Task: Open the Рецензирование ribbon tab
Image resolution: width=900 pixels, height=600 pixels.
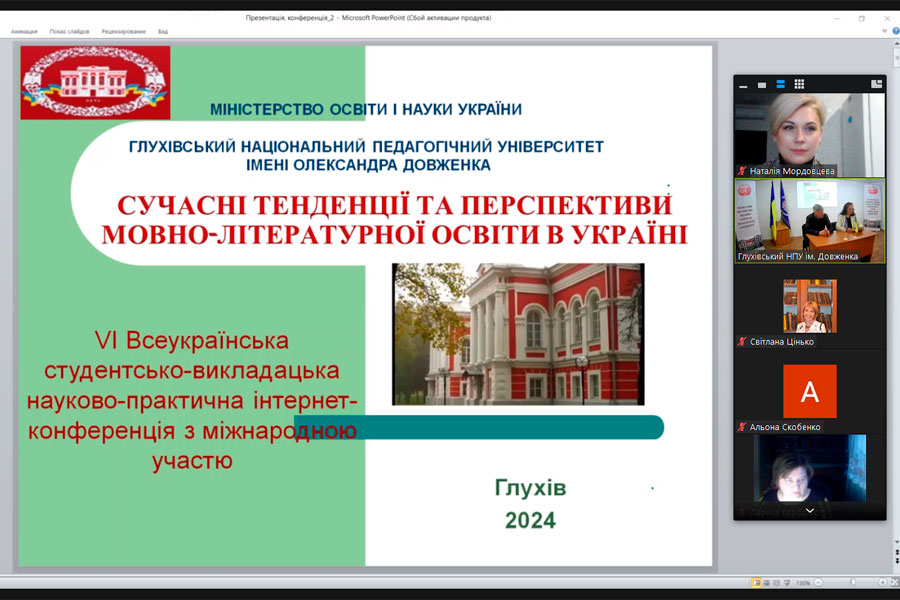Action: pyautogui.click(x=123, y=32)
